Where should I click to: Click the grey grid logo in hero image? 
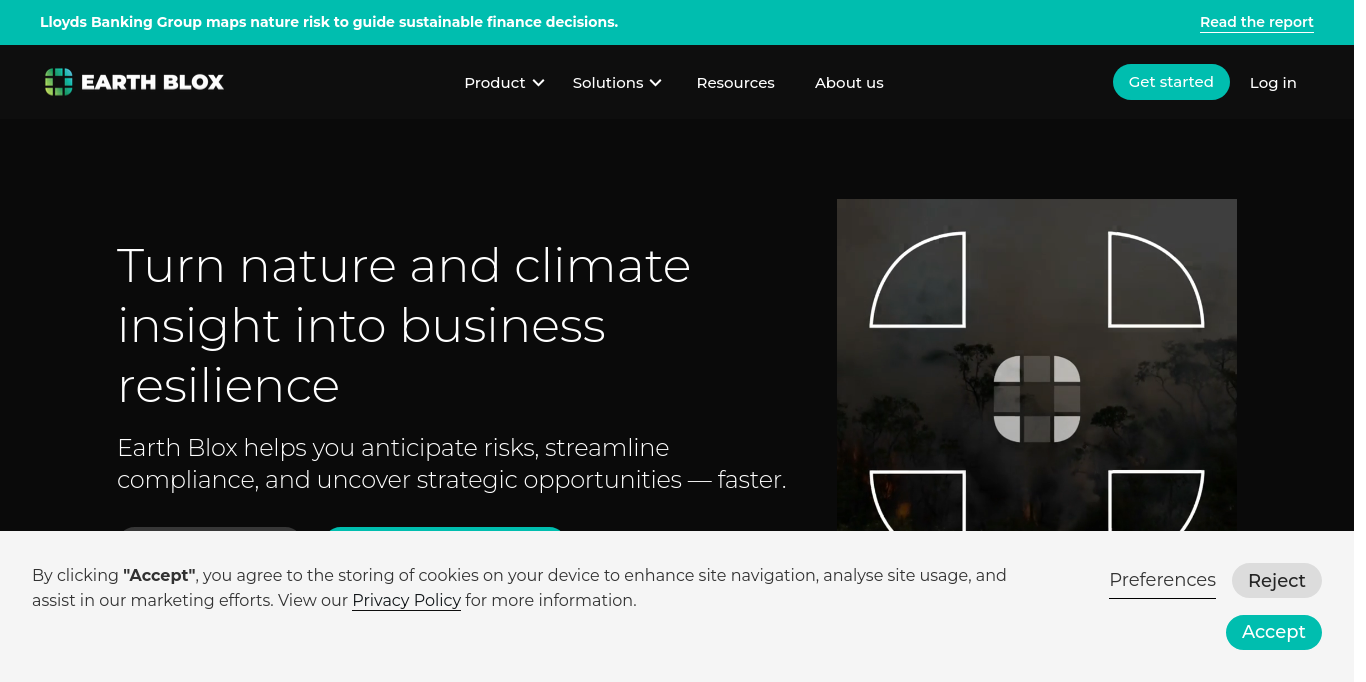[x=1037, y=398]
